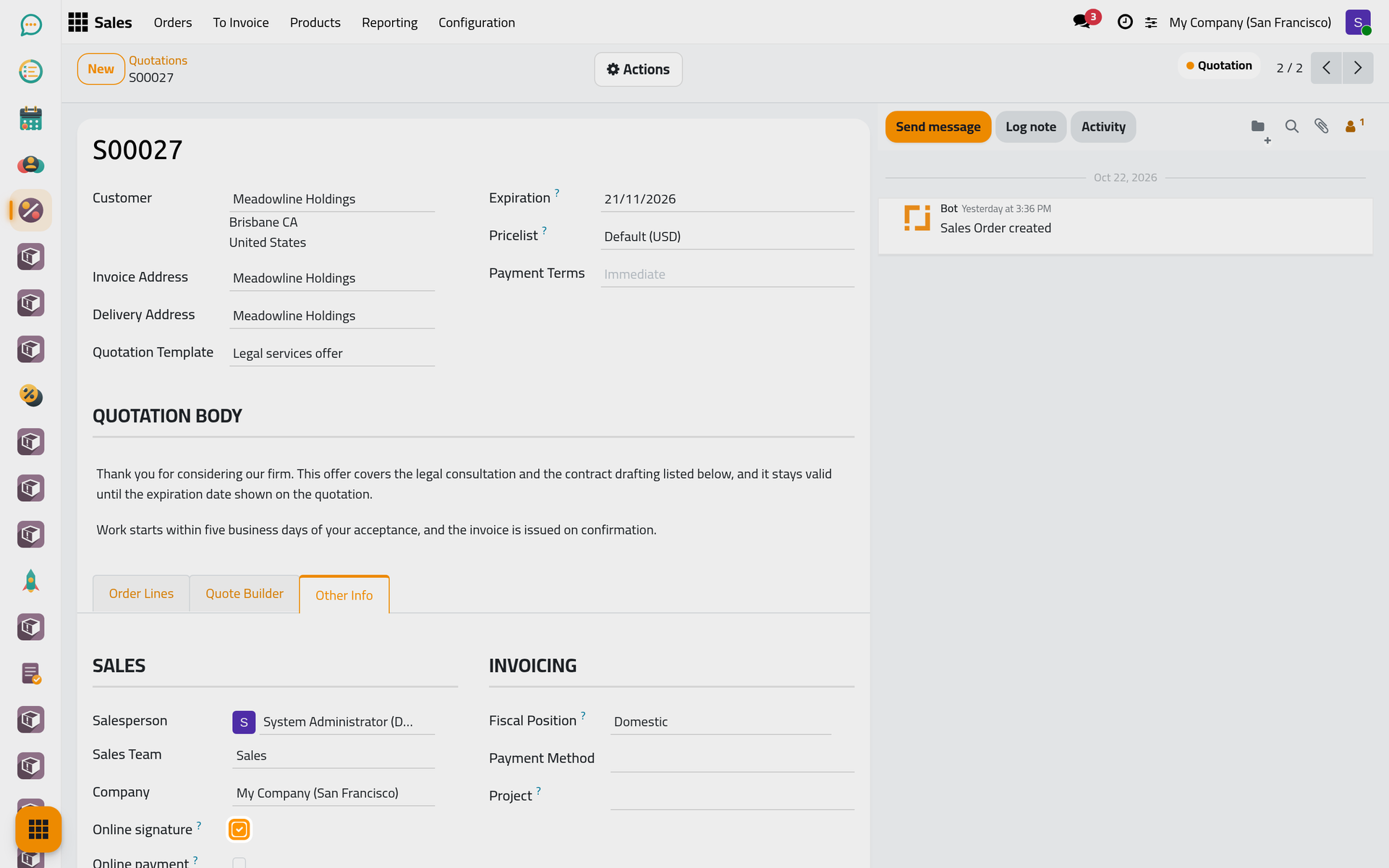
Task: Go back via Quotations breadcrumb link
Action: point(158,61)
